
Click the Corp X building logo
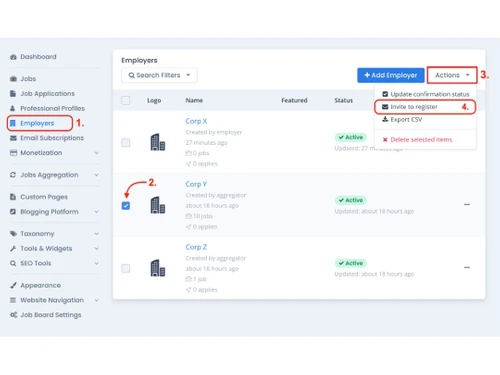click(x=158, y=142)
